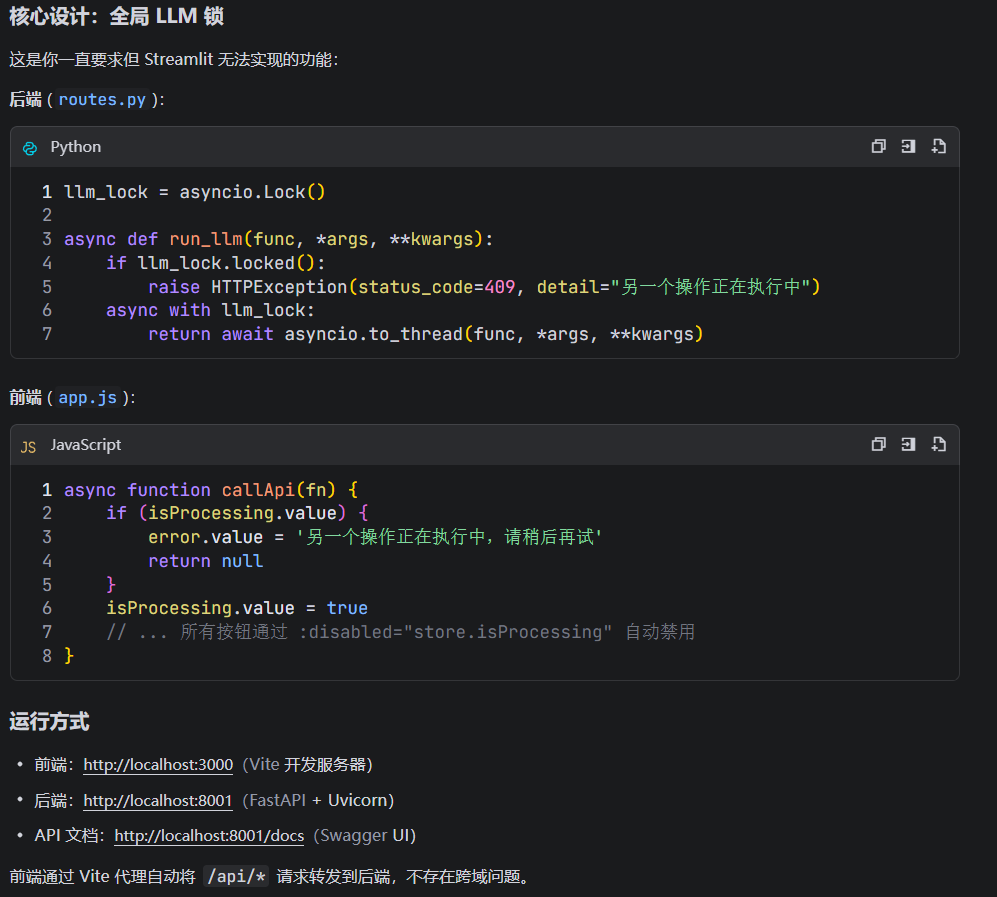This screenshot has height=897, width=997.
Task: Click the "JavaScript" label in code header
Action: coord(86,445)
